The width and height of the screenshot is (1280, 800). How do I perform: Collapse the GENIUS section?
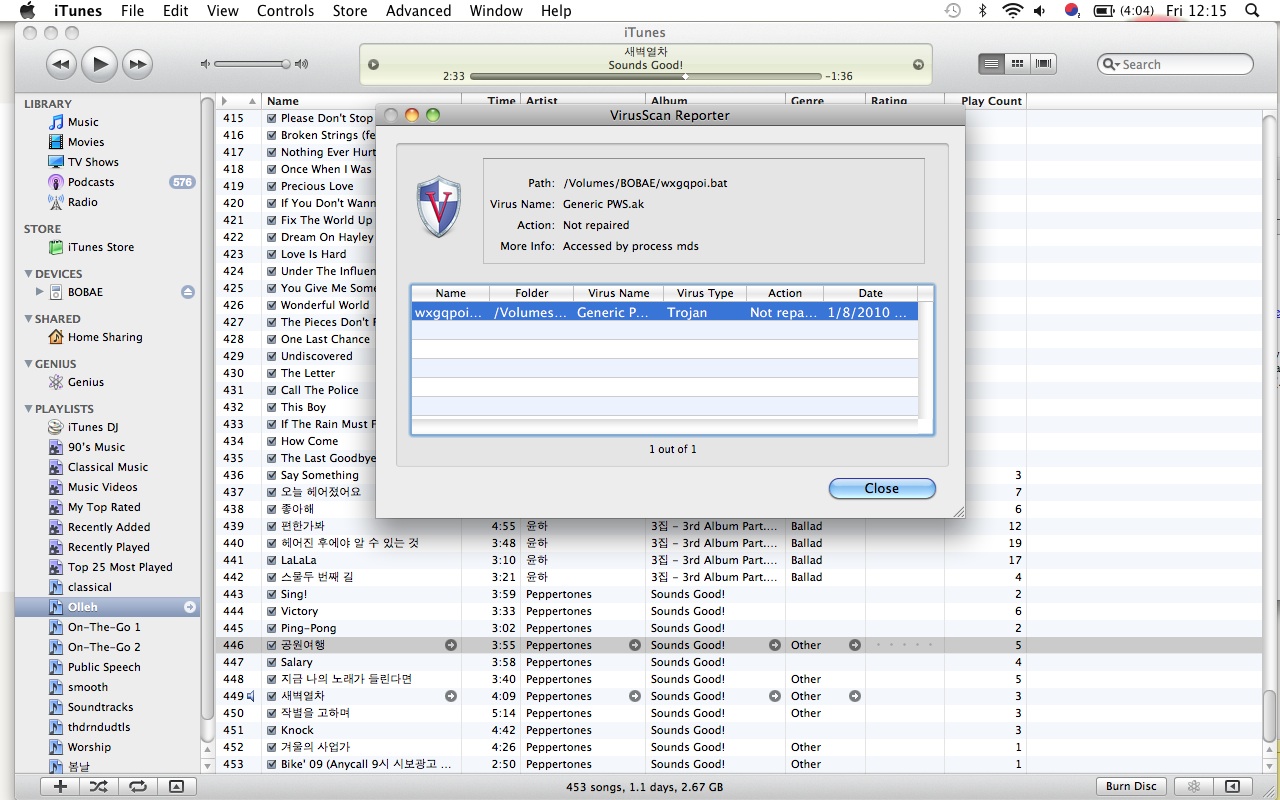(28, 364)
